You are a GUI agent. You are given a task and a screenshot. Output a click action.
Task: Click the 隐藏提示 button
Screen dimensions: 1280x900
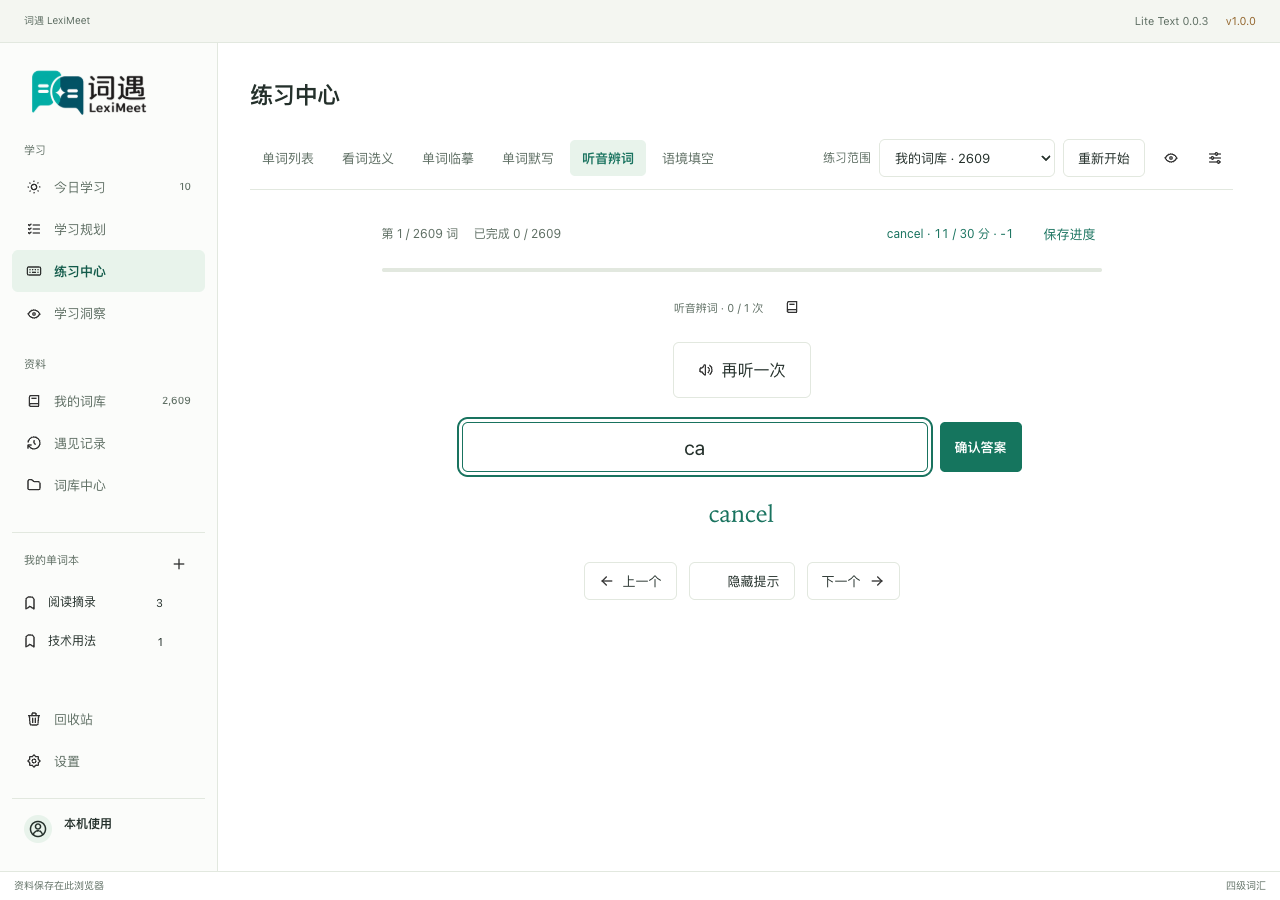(742, 581)
